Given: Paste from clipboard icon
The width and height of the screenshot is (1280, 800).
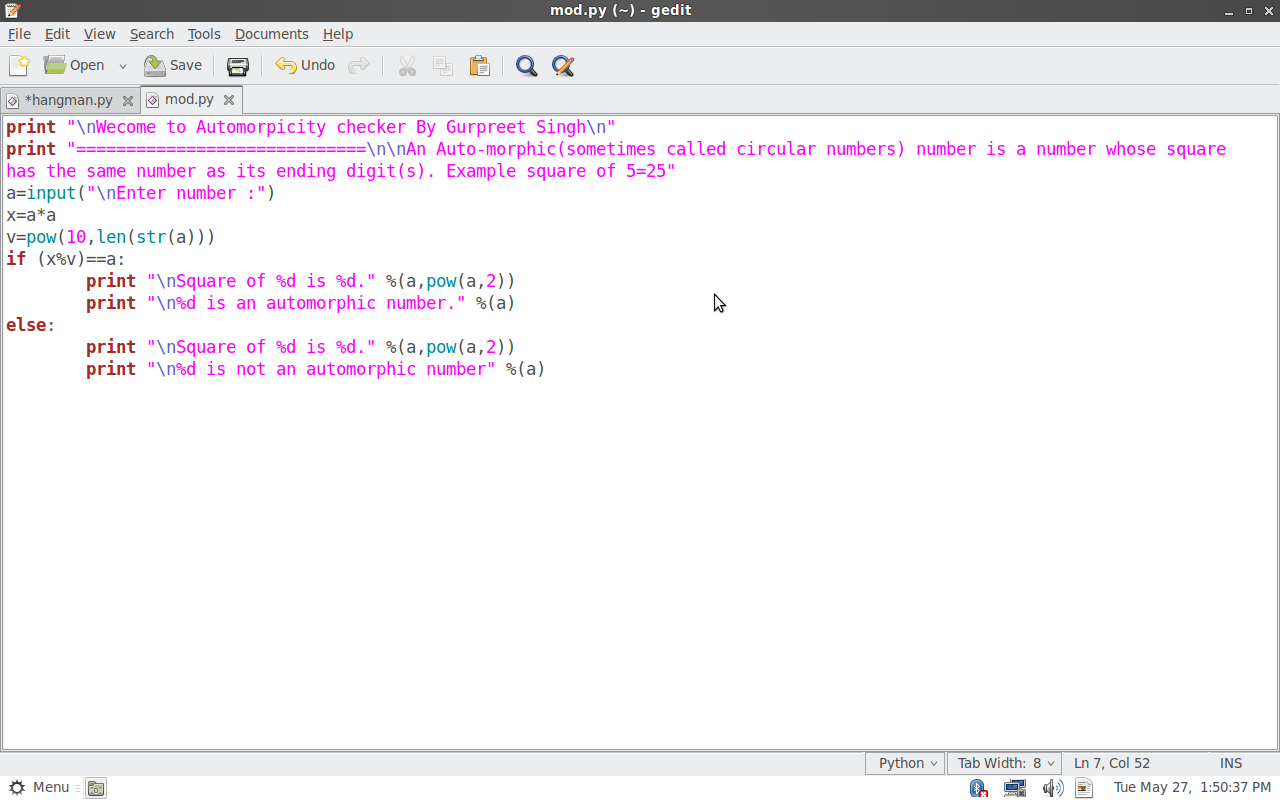Looking at the screenshot, I should (x=480, y=66).
